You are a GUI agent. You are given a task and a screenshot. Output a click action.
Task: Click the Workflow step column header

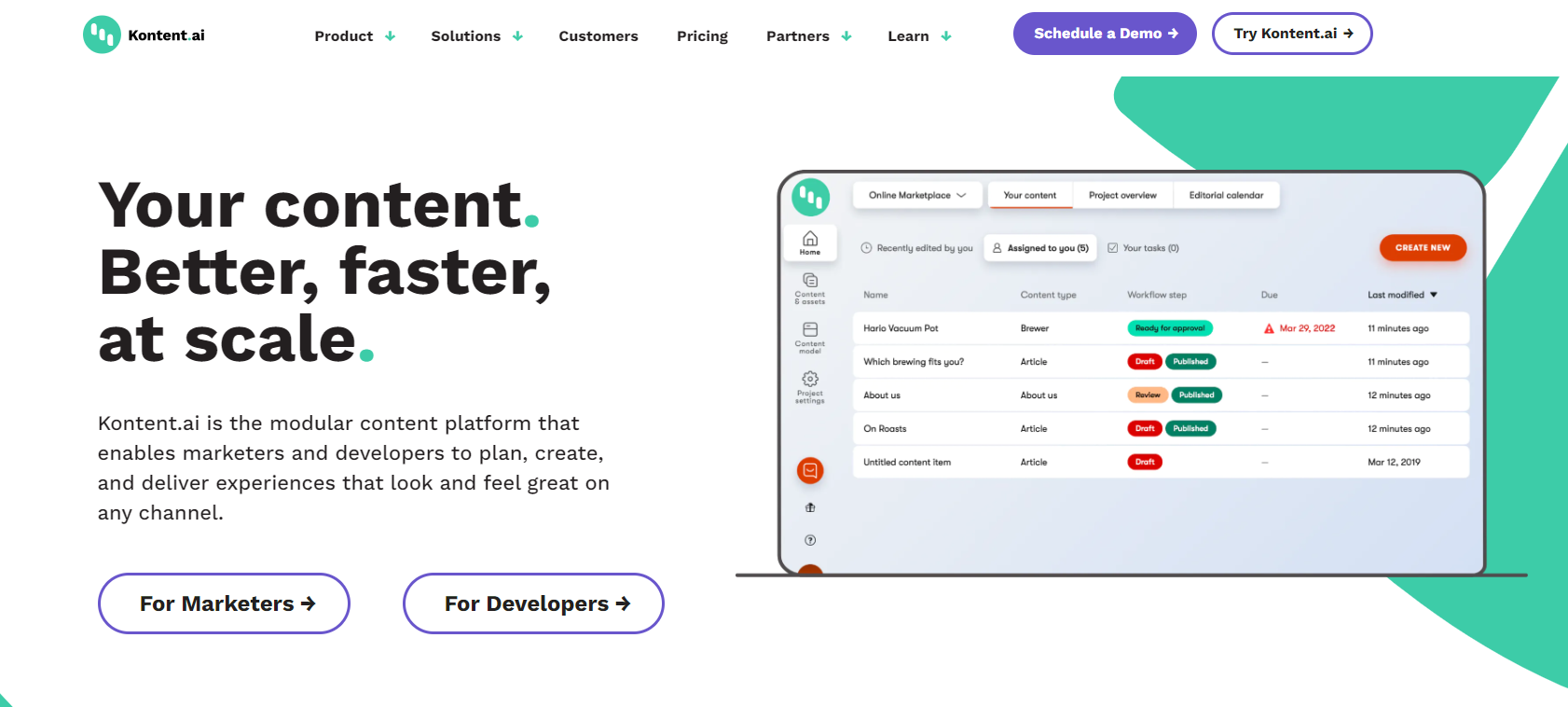[x=1157, y=295]
